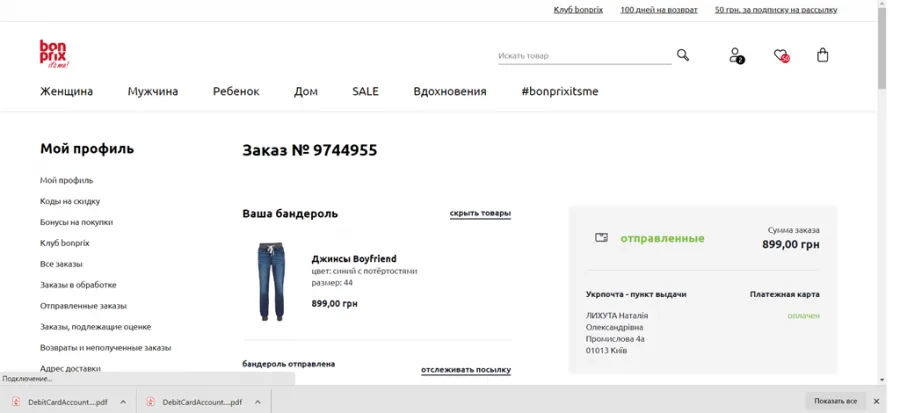Click the Показать все downloads button

[x=835, y=401]
